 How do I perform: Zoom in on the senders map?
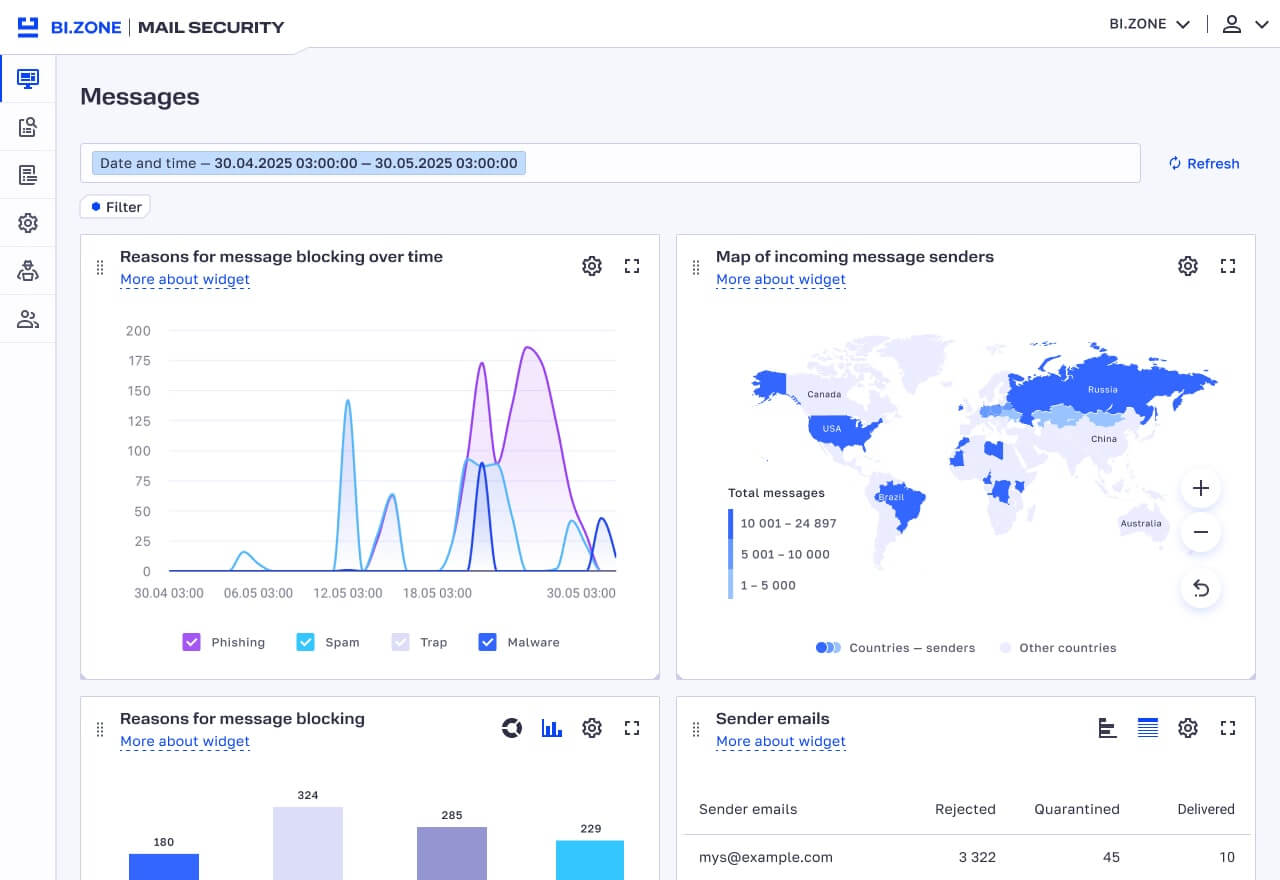[x=1201, y=489]
